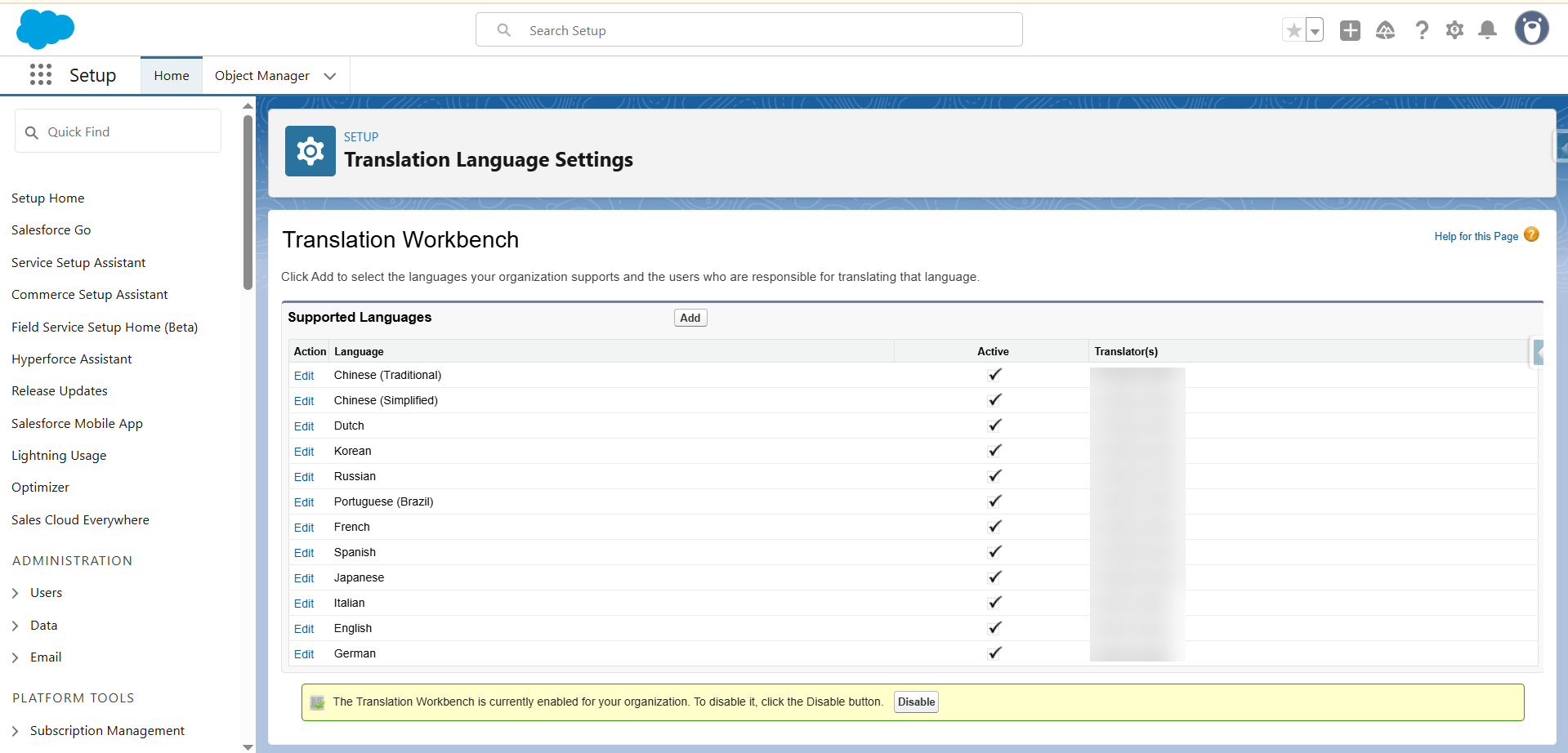Click the Salesforce cloud logo
This screenshot has height=753, width=1568.
[45, 29]
